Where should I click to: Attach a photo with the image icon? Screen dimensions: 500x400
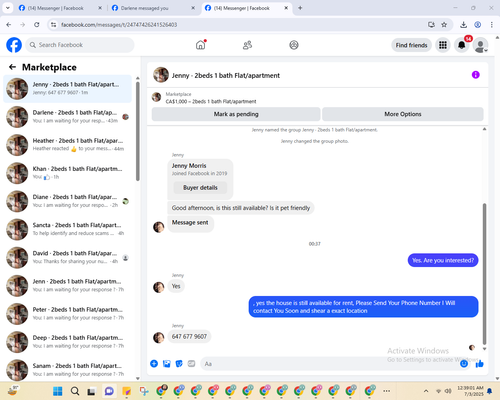[167, 364]
